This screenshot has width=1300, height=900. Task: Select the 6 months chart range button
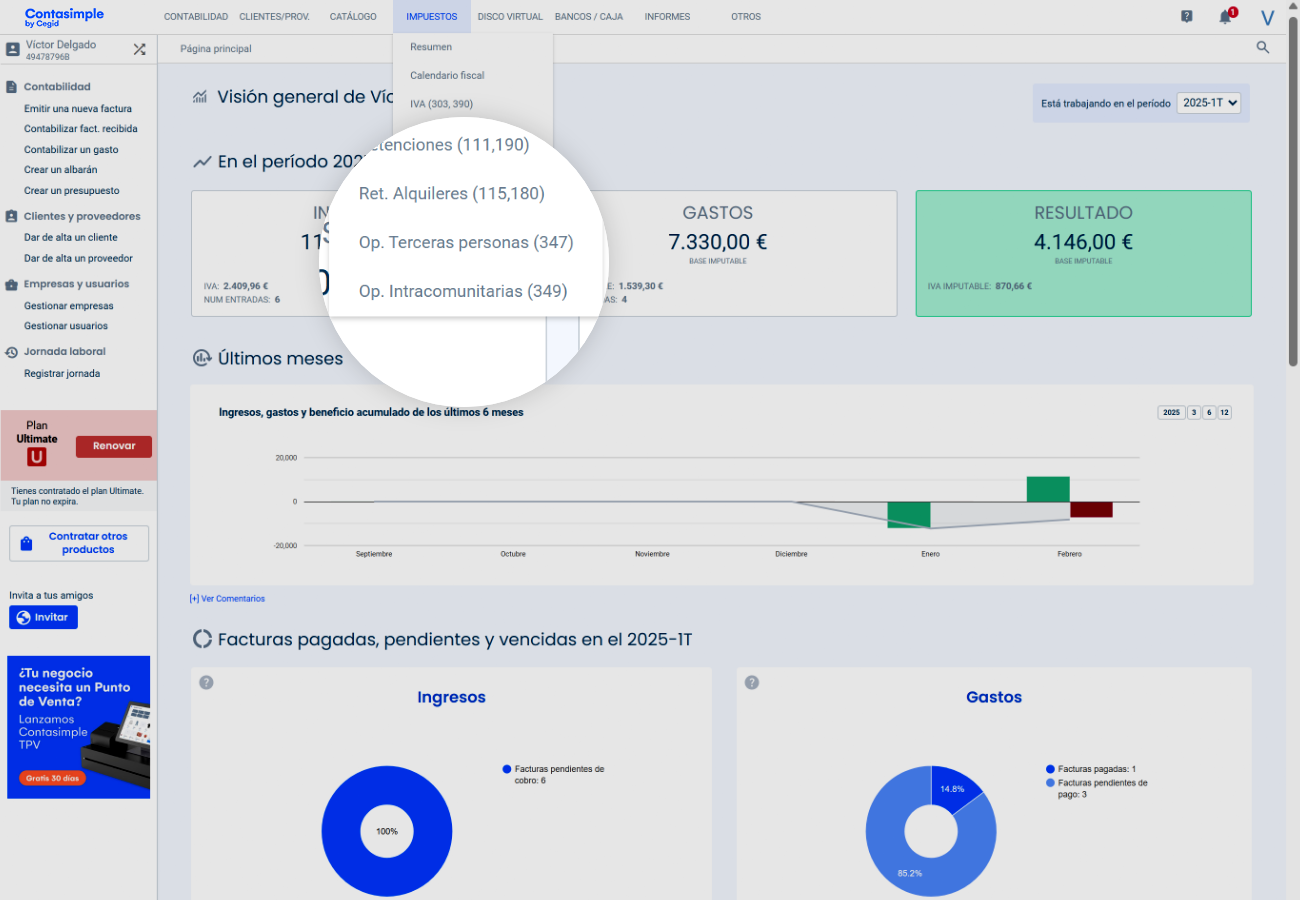coord(1209,412)
